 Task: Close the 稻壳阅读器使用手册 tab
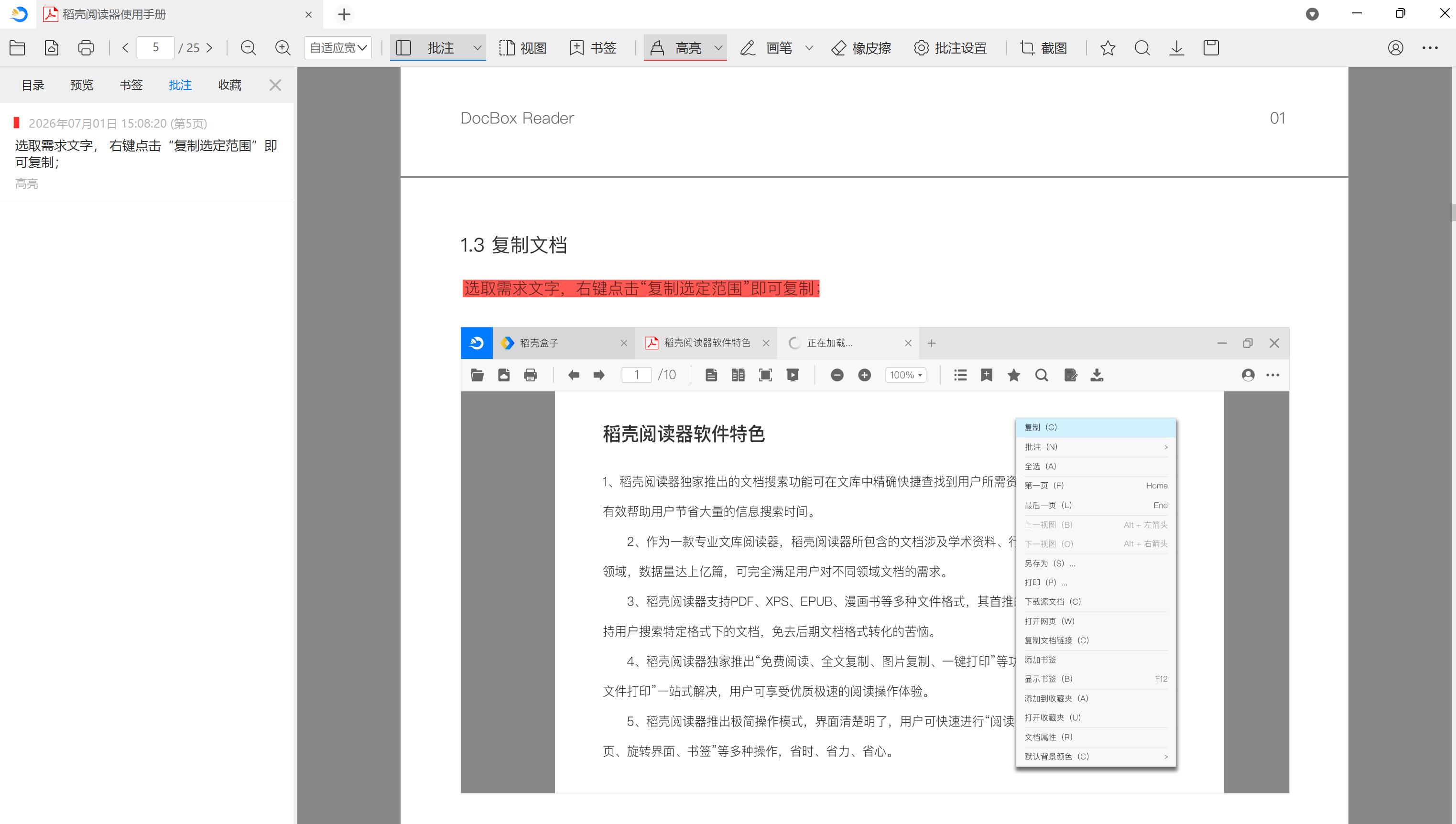308,15
